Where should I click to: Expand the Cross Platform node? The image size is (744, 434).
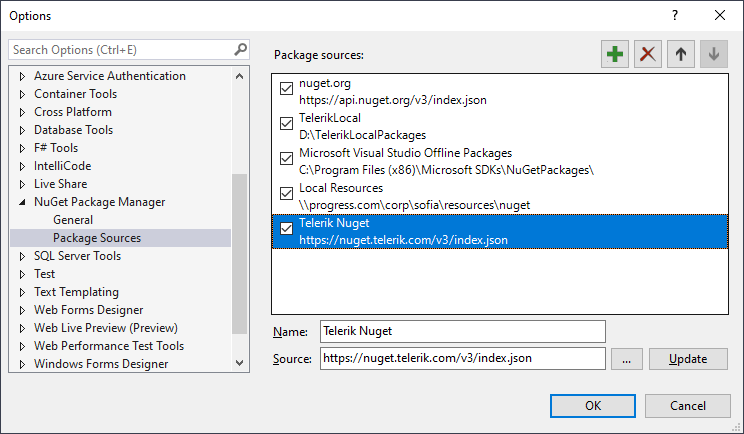(22, 112)
